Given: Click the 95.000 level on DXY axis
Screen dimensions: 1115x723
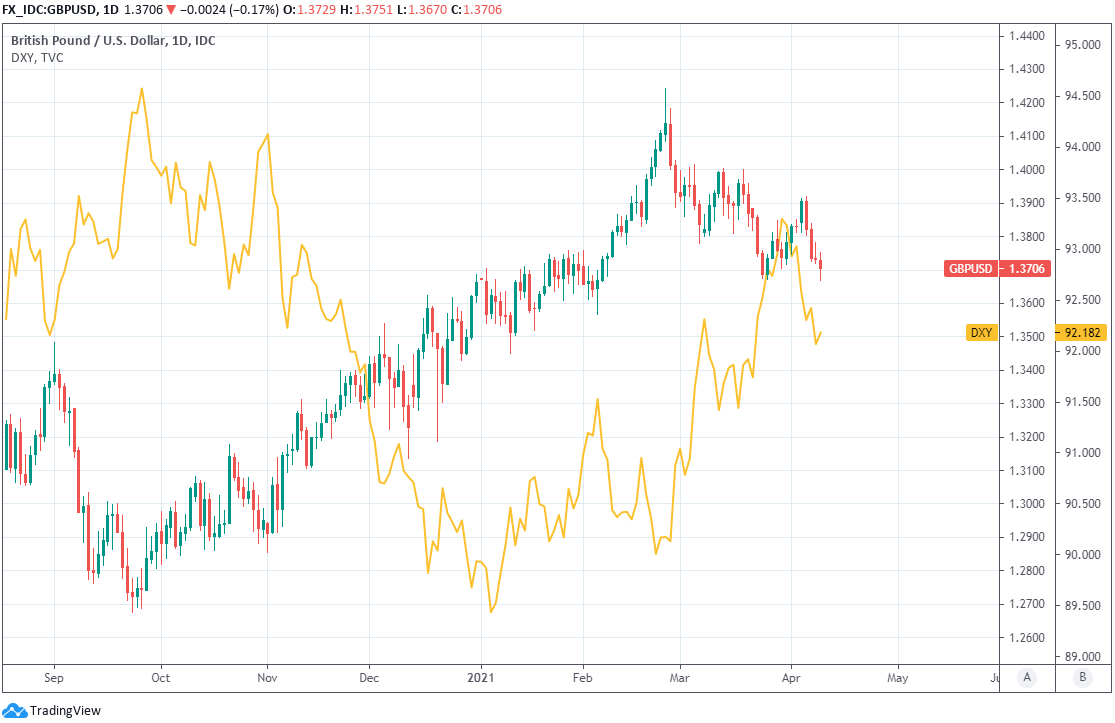Looking at the screenshot, I should pyautogui.click(x=1083, y=45).
